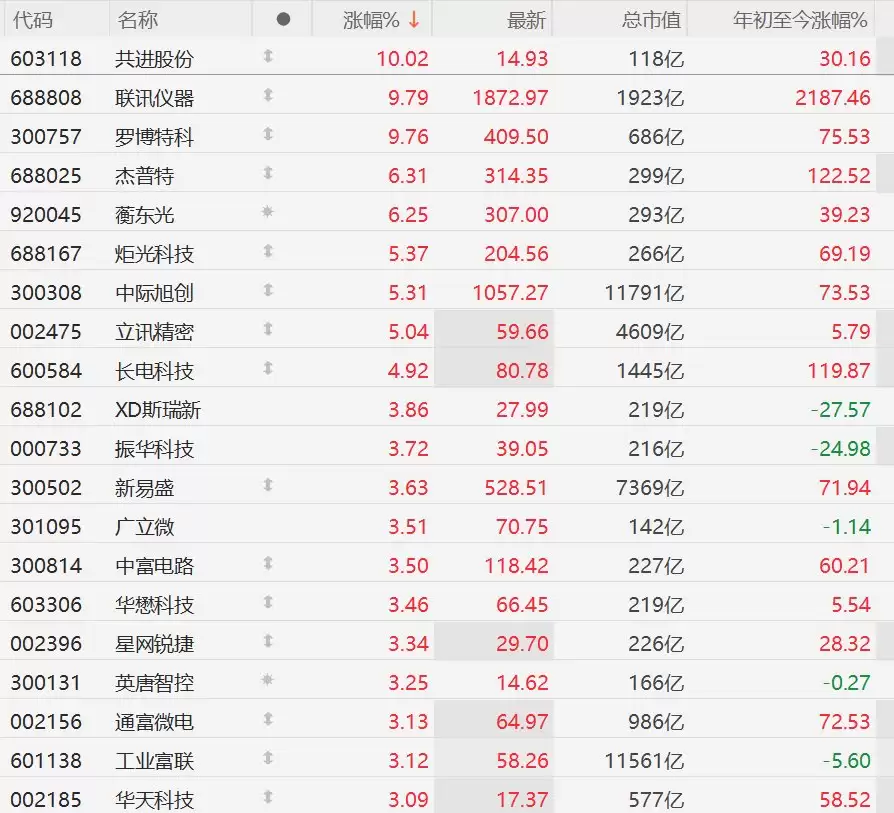Click the marker icon in 长电科技 row
The width and height of the screenshot is (894, 813).
pos(268,368)
